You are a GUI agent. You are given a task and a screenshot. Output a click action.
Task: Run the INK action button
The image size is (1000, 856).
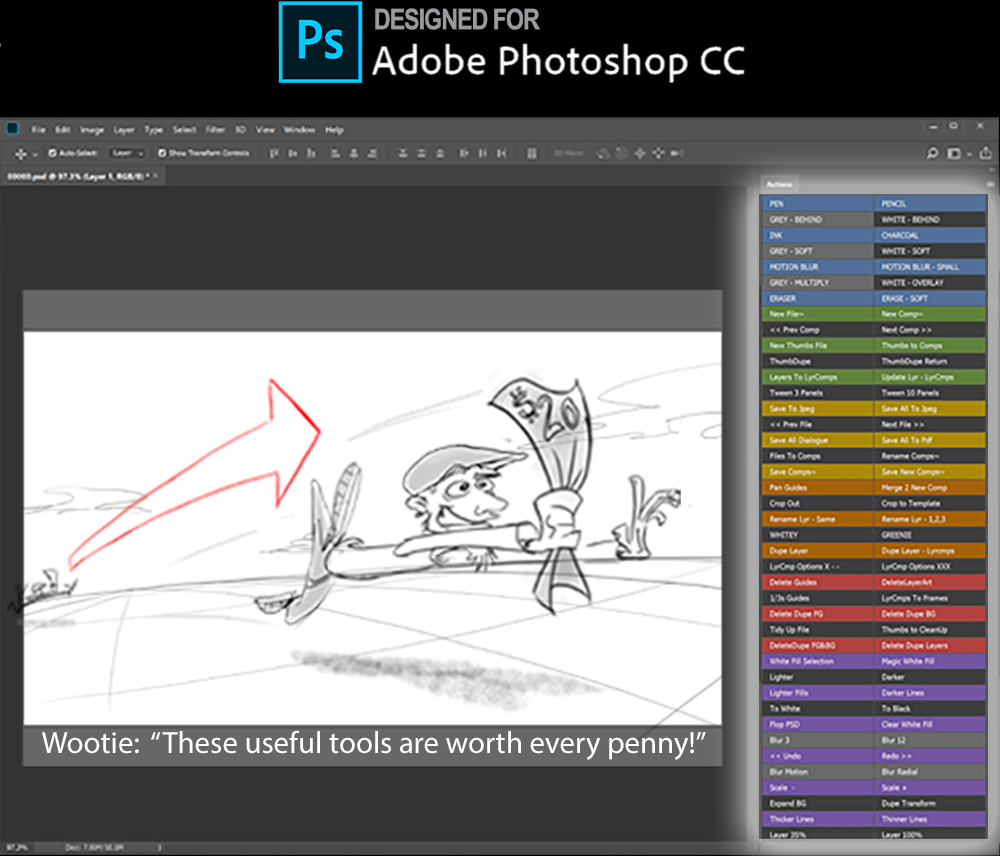point(818,235)
